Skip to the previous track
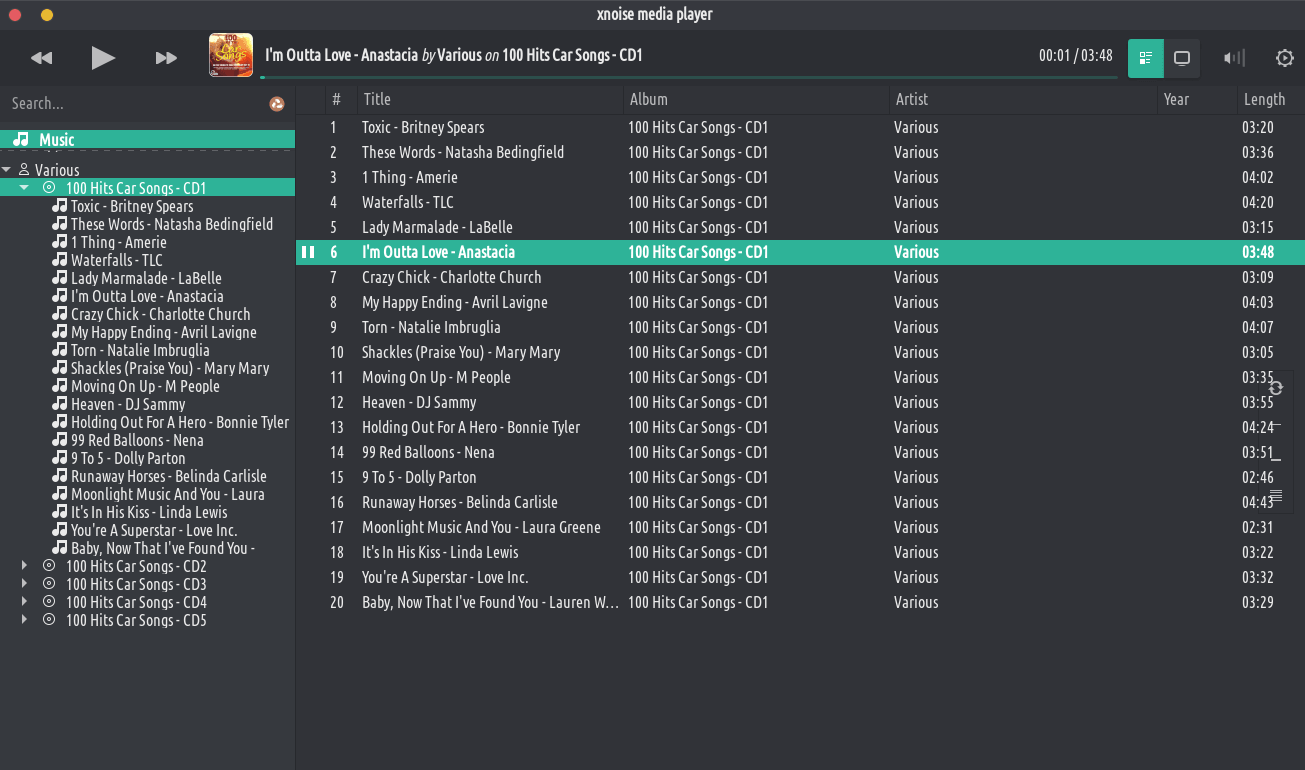 click(x=41, y=58)
